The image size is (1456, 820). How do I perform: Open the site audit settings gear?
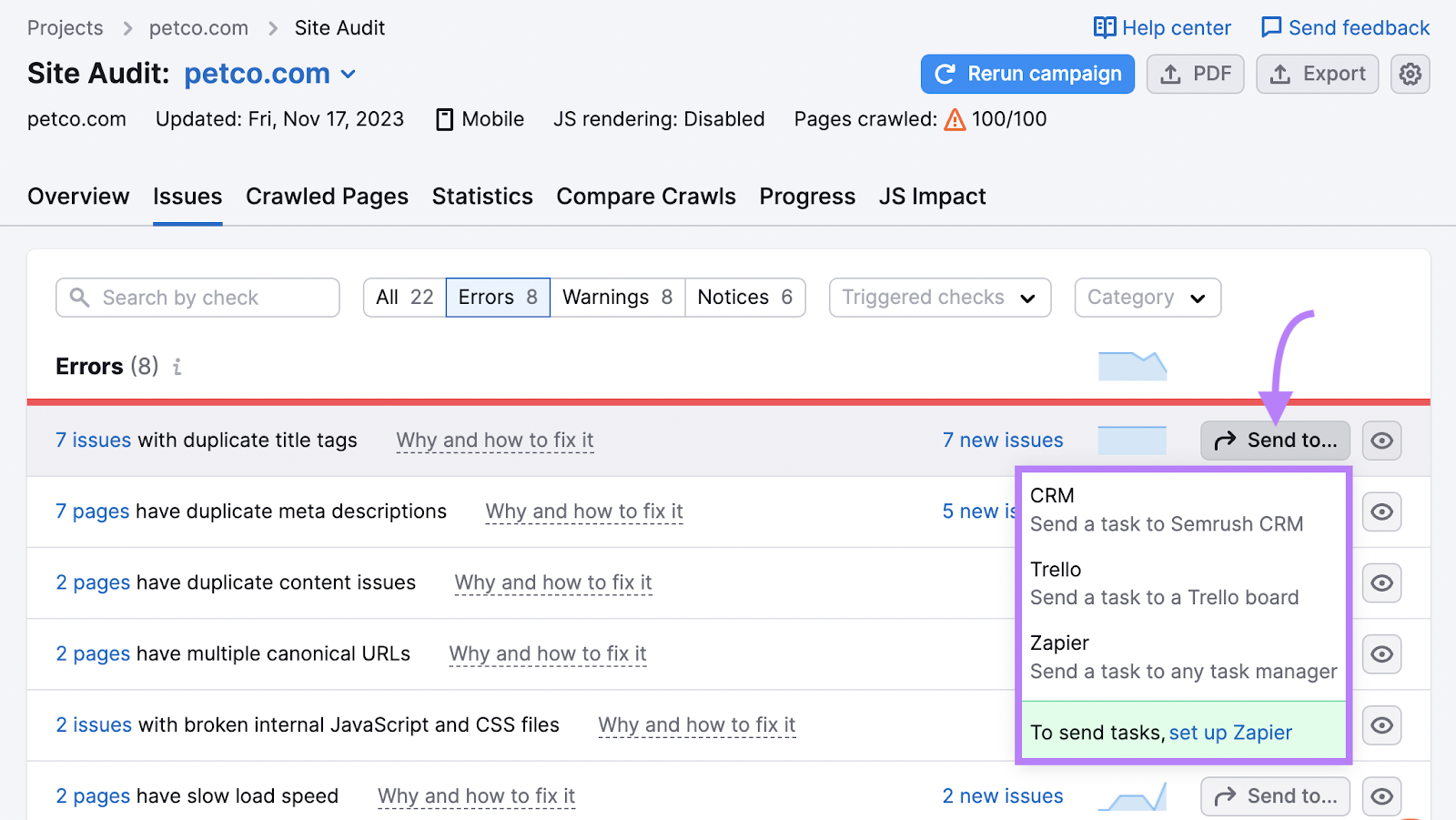click(1410, 74)
